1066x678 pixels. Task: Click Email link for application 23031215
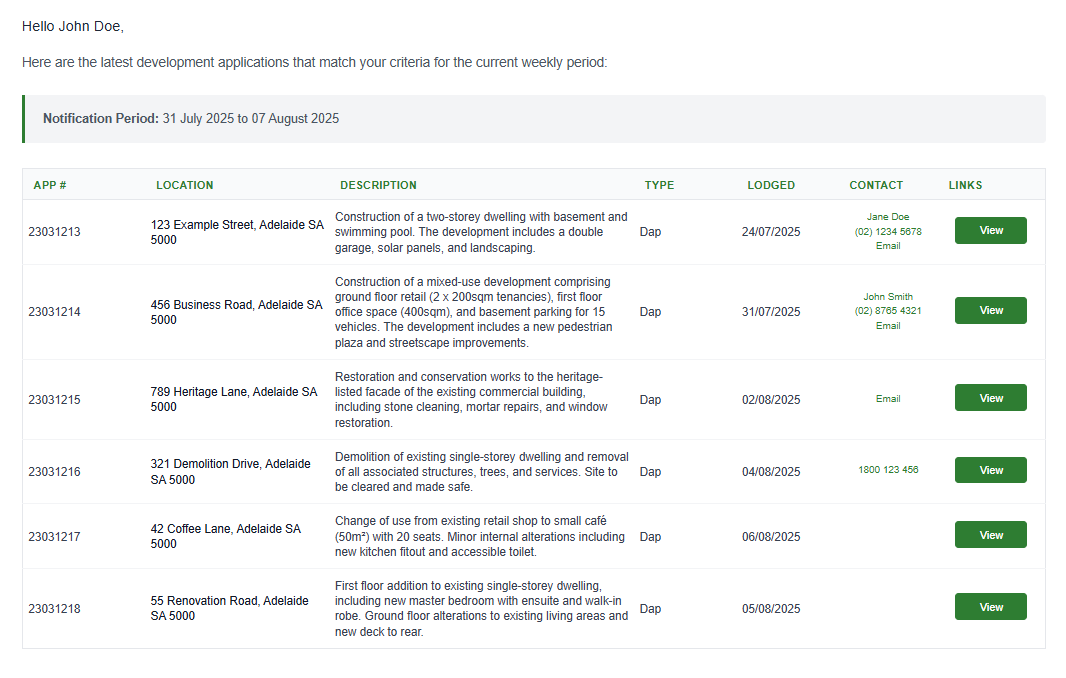pyautogui.click(x=888, y=399)
